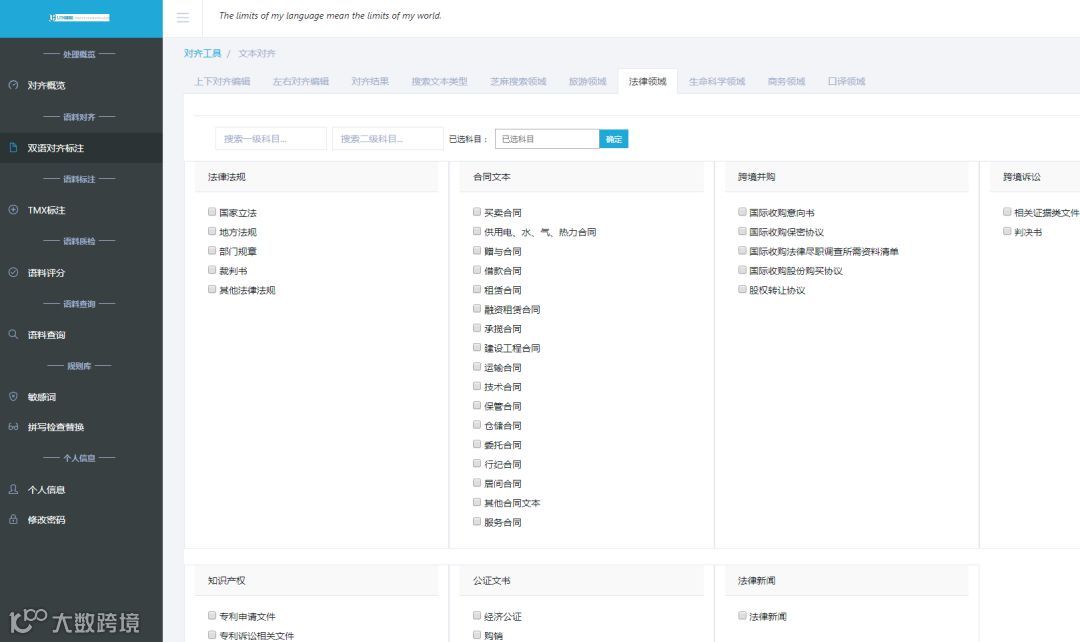
Task: Click the magnifier icon beside 语料查询
Action: pyautogui.click(x=13, y=334)
